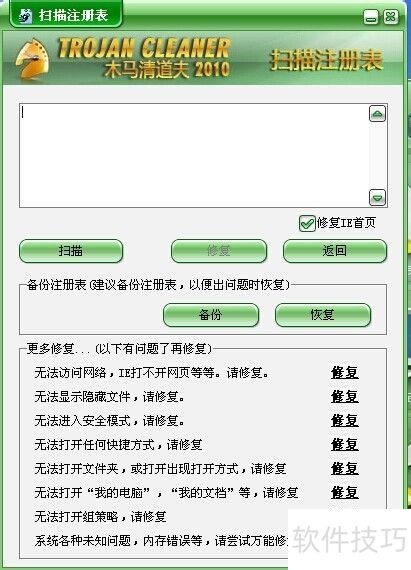Image resolution: width=411 pixels, height=570 pixels.
Task: Close the window with the green clover button
Action: (391, 17)
